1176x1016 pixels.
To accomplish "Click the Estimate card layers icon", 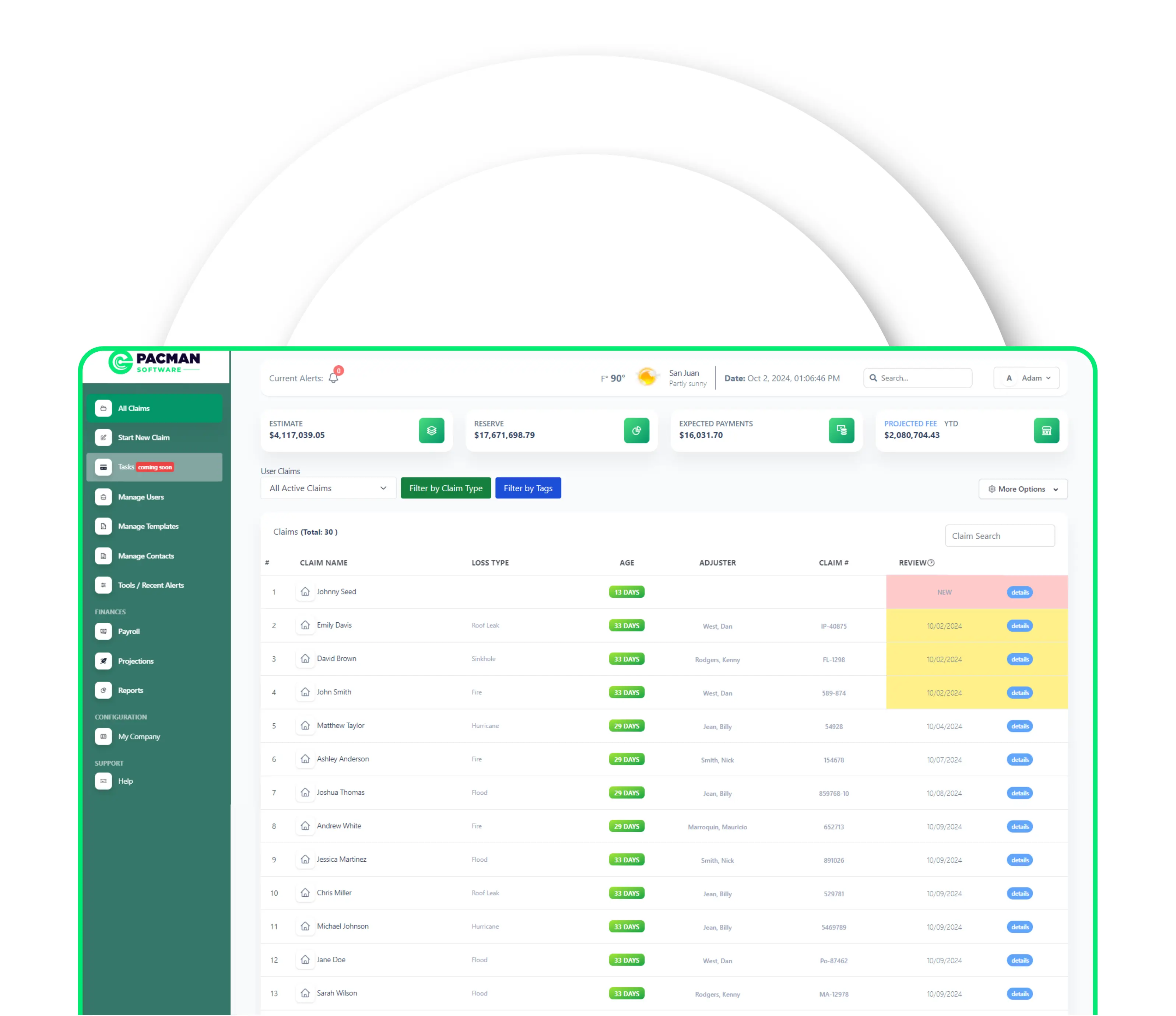I will coord(431,431).
